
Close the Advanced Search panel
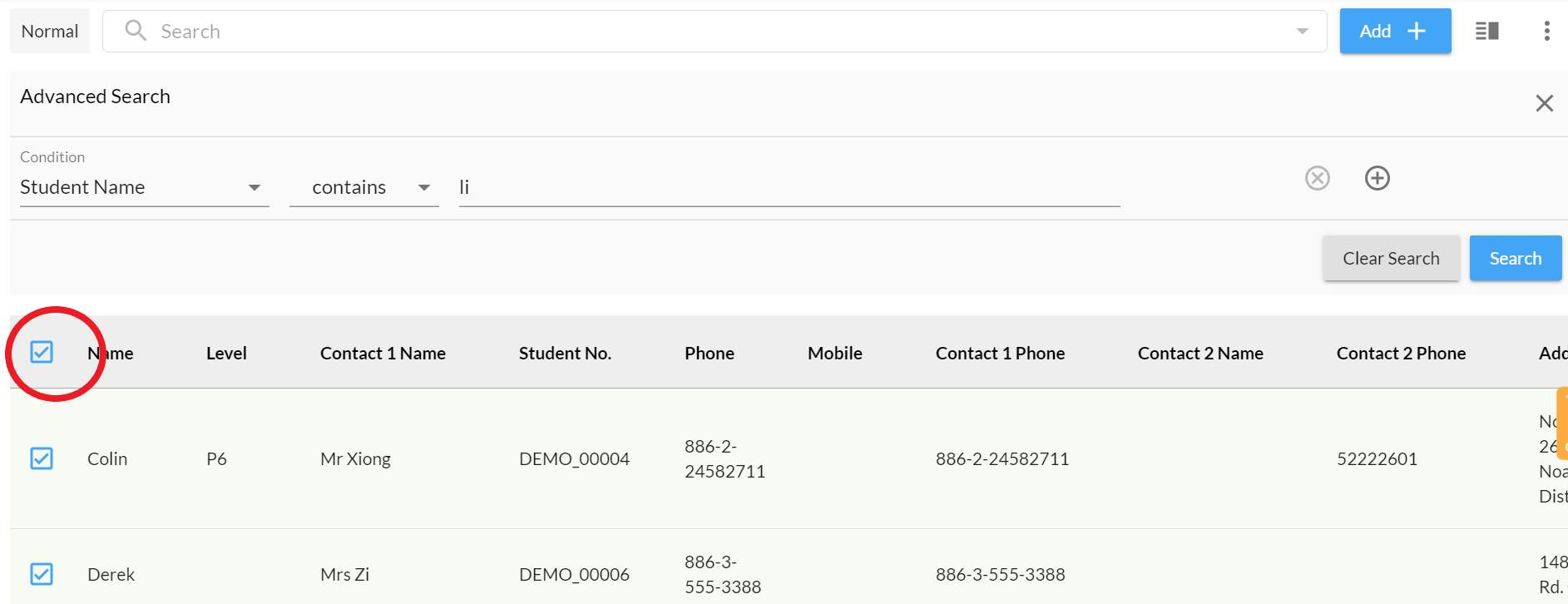(1544, 103)
